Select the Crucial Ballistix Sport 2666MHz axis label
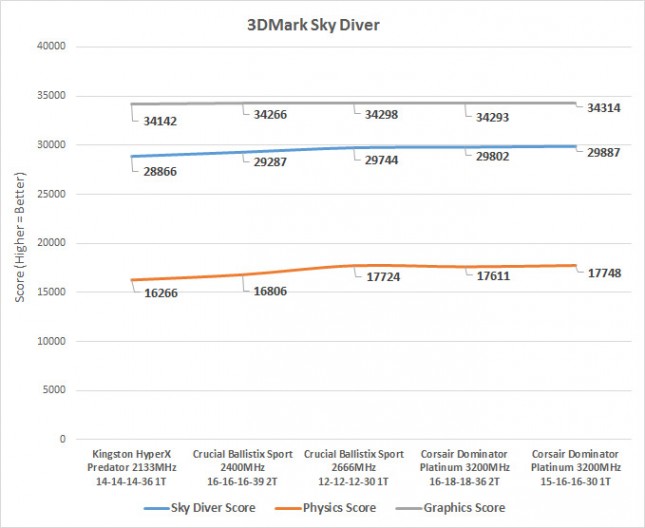This screenshot has width=645, height=528. tap(354, 468)
